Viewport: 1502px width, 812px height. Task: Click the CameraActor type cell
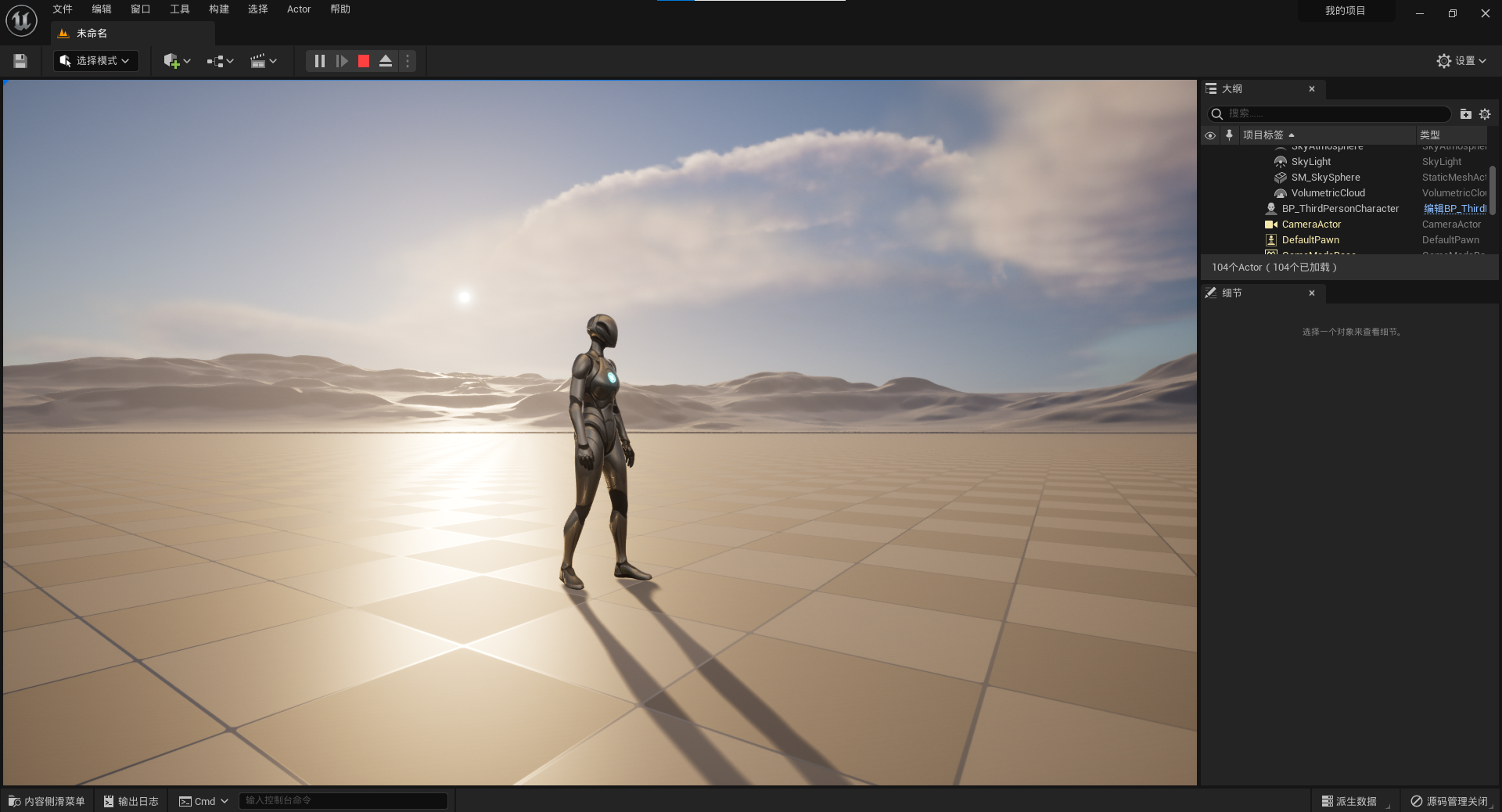coord(1451,225)
